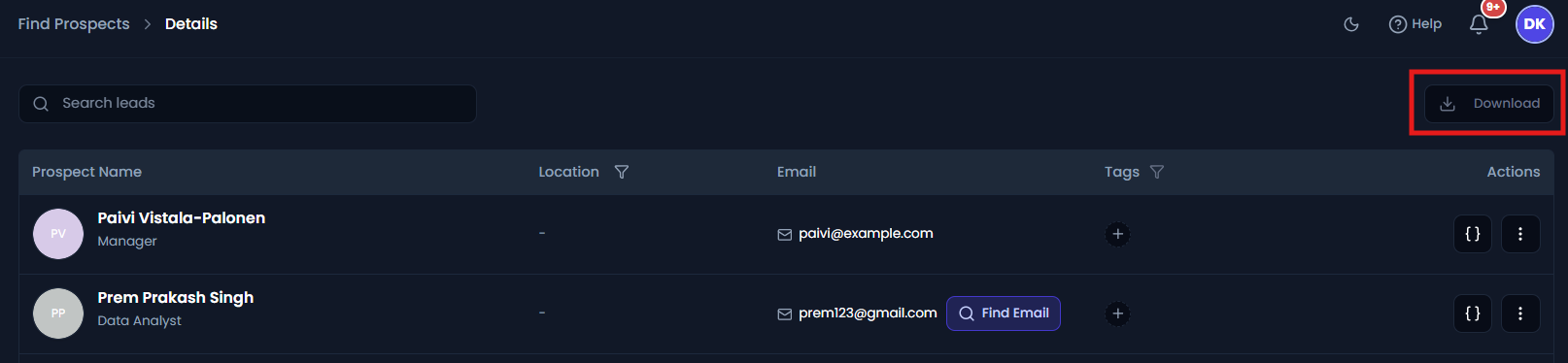
Task: Open notifications bell icon
Action: [1479, 24]
